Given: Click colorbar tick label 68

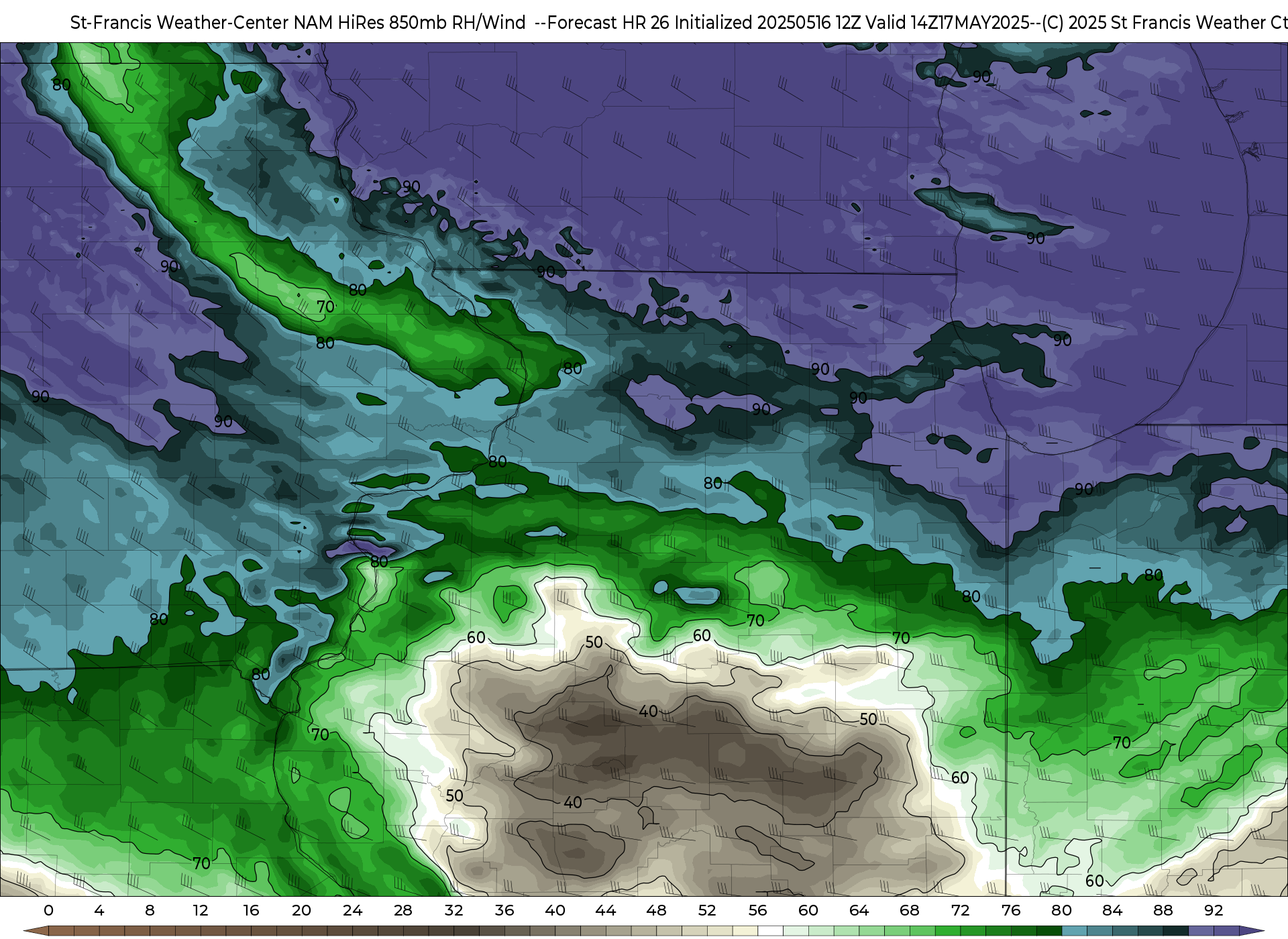Looking at the screenshot, I should click(x=910, y=910).
